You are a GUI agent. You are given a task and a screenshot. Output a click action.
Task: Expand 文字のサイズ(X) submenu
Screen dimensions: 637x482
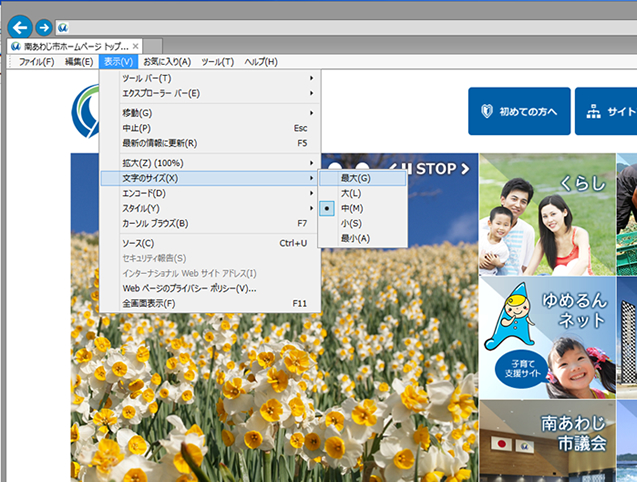[x=210, y=178]
